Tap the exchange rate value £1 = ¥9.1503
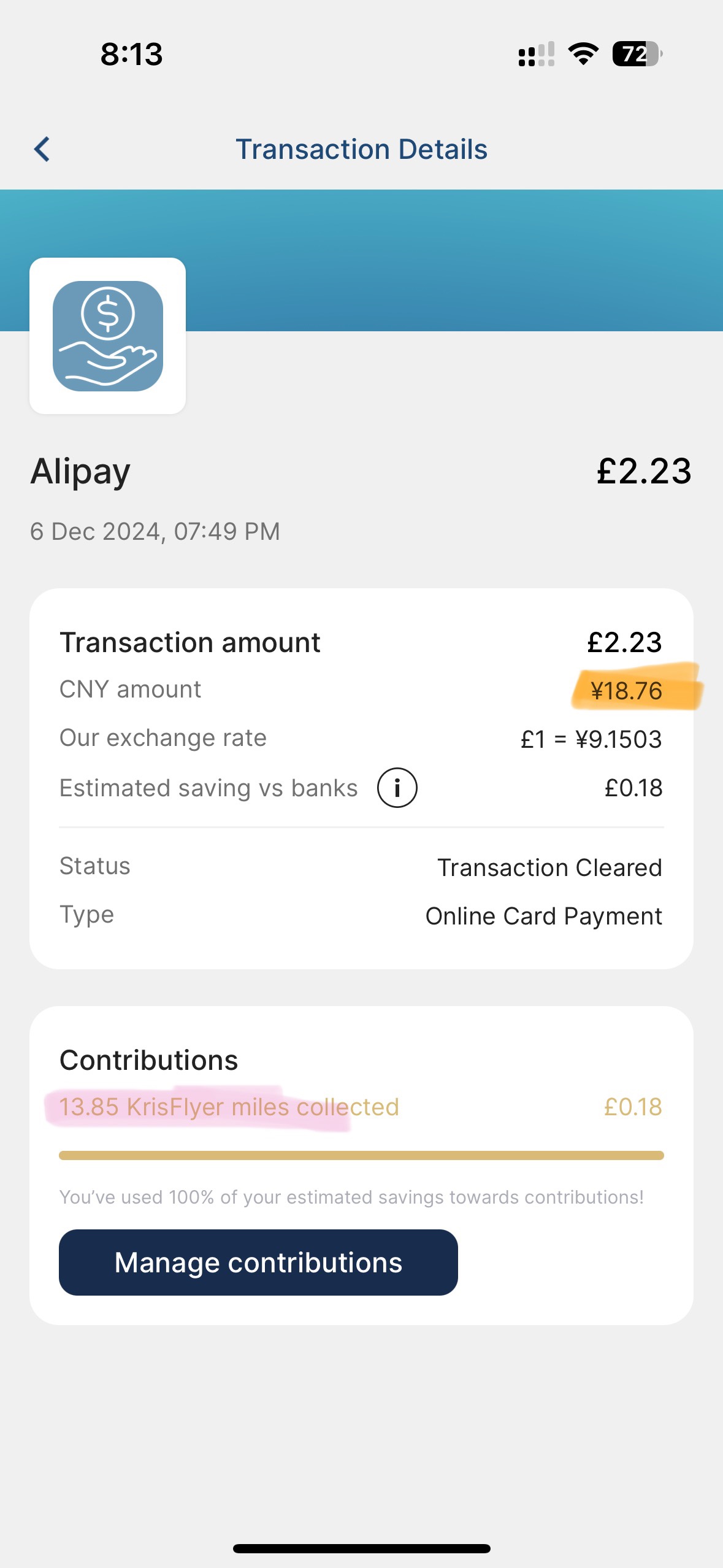 coord(591,739)
